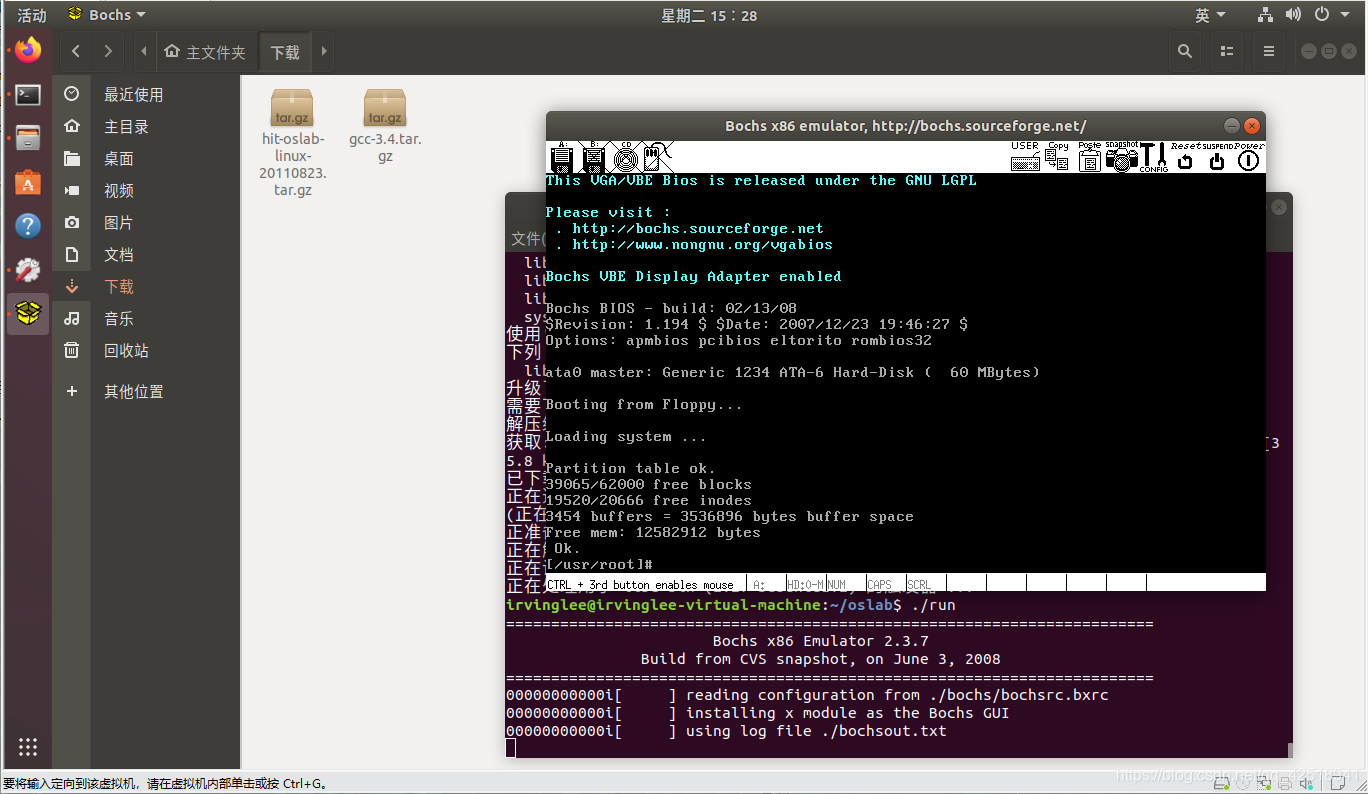The width and height of the screenshot is (1368, 794).
Task: Open Music in the Files sidebar
Action: 146,318
